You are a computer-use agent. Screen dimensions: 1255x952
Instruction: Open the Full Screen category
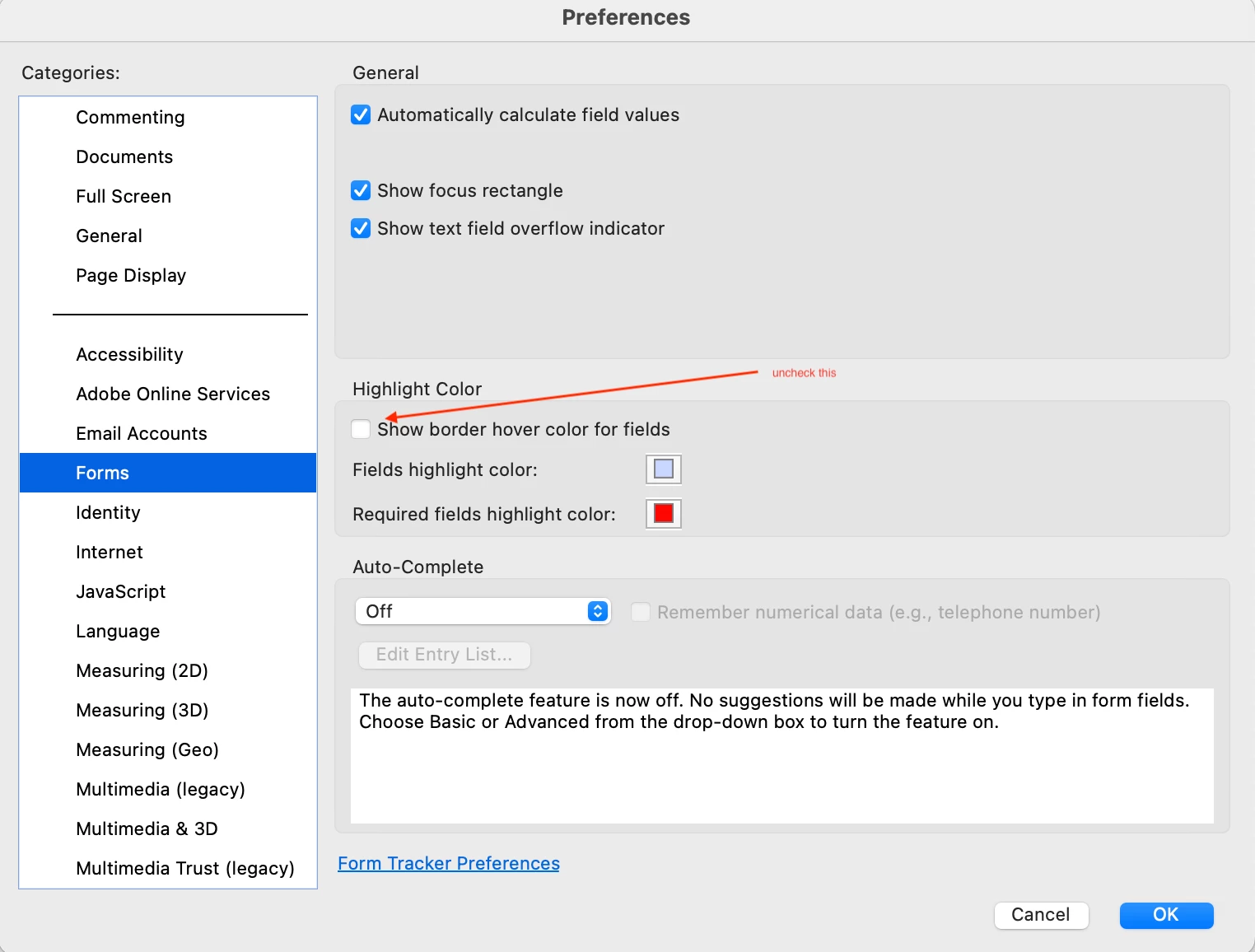tap(124, 196)
